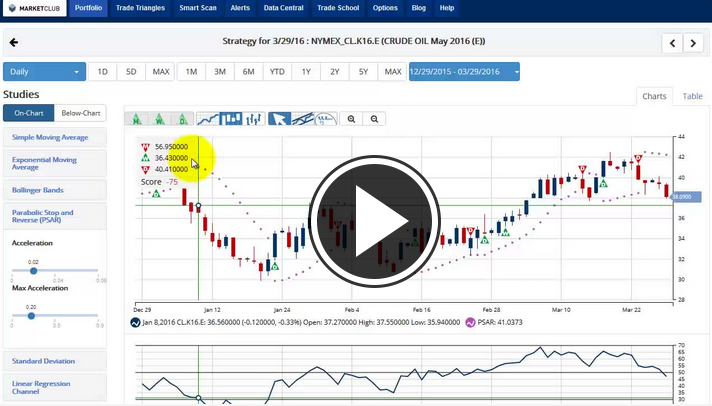
Task: Click the Simple Moving Average study
Action: click(x=52, y=136)
